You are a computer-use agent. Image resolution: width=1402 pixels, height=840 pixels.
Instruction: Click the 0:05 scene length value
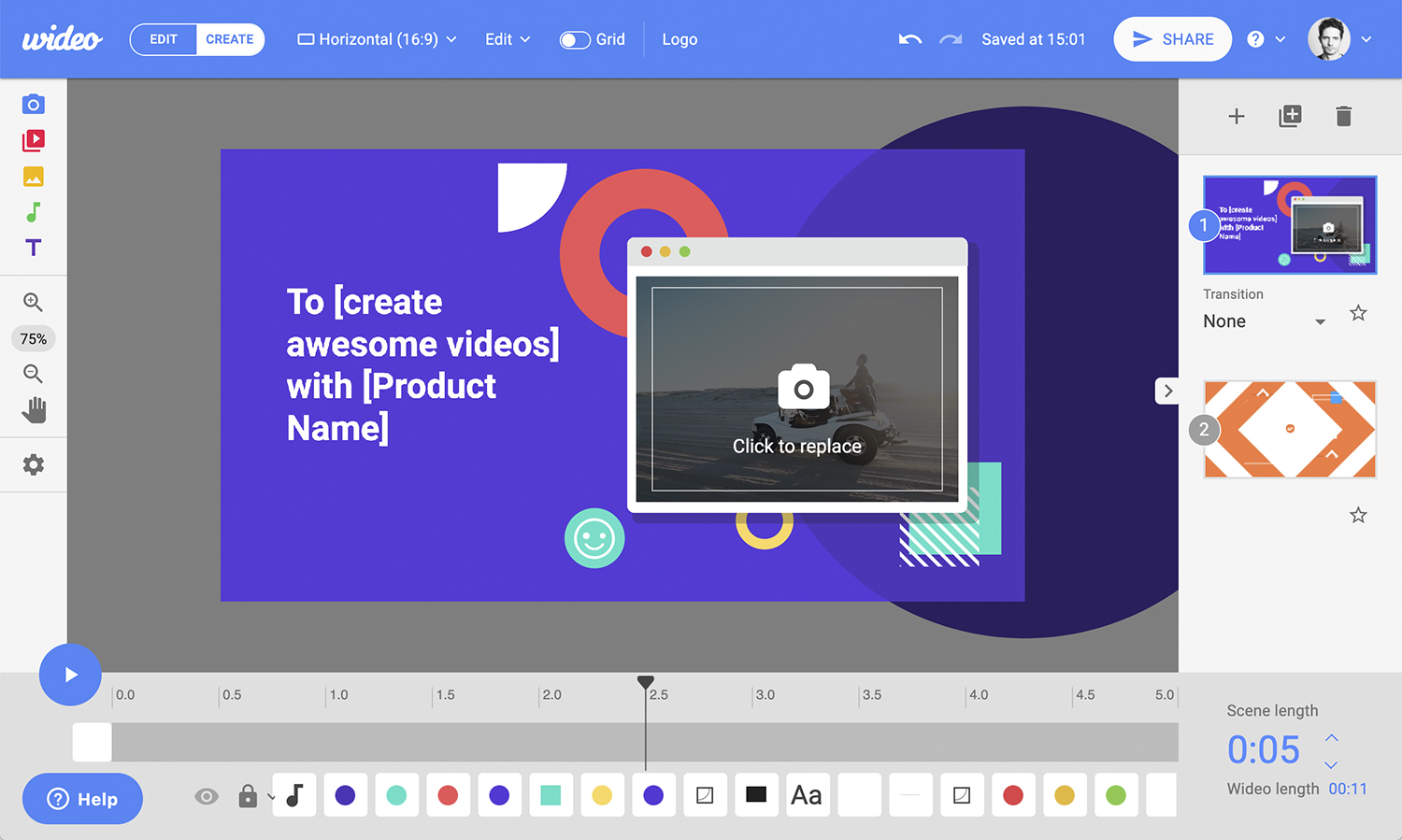click(1264, 750)
